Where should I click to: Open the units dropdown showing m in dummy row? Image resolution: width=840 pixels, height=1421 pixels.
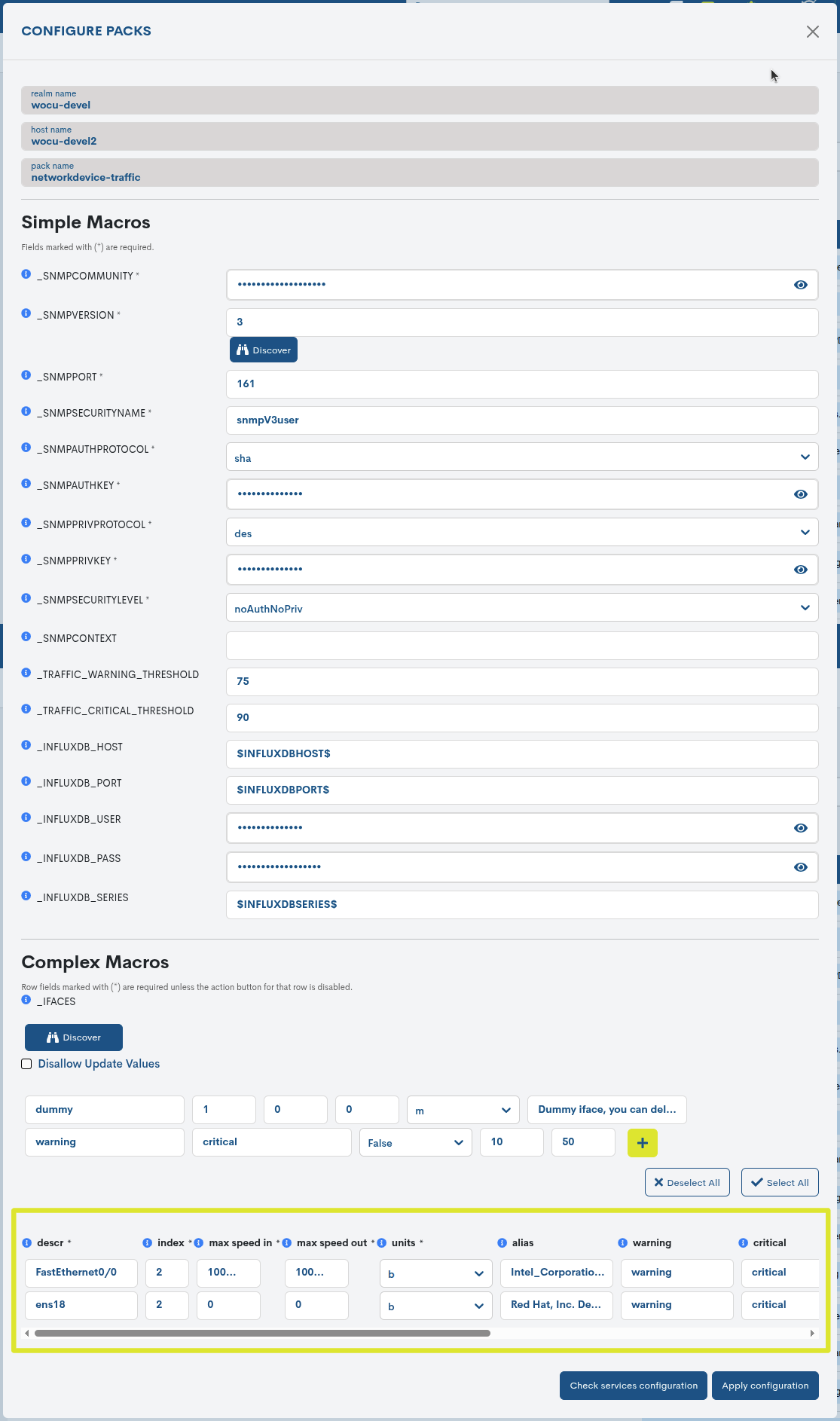point(463,1110)
